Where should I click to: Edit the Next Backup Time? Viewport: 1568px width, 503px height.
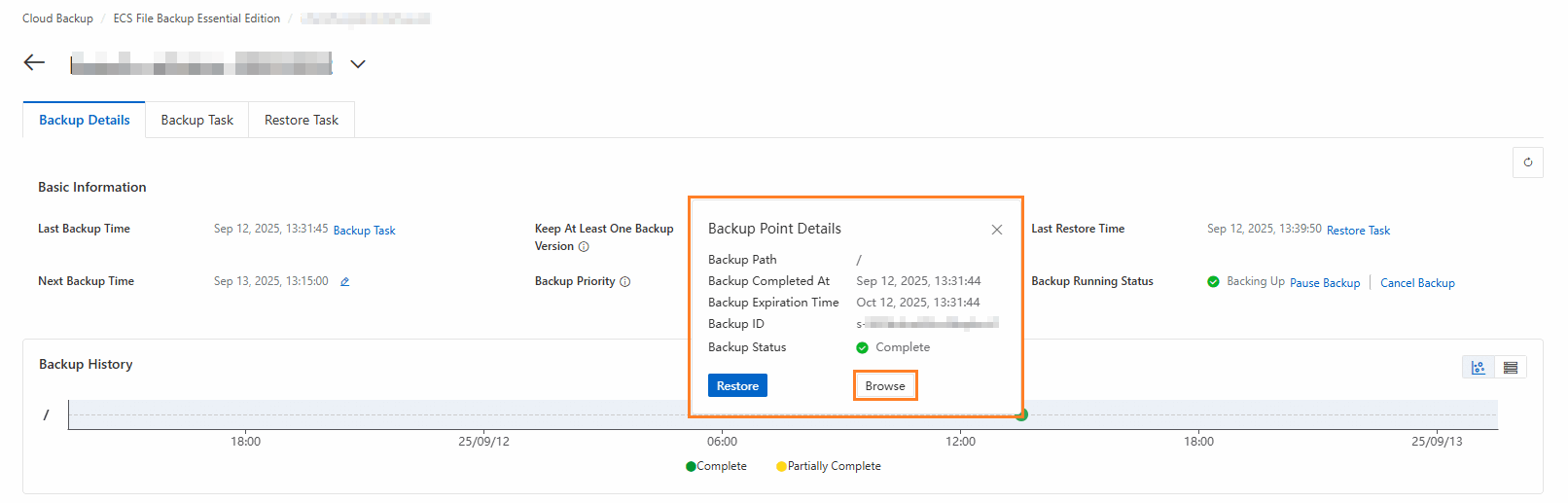pyautogui.click(x=344, y=282)
